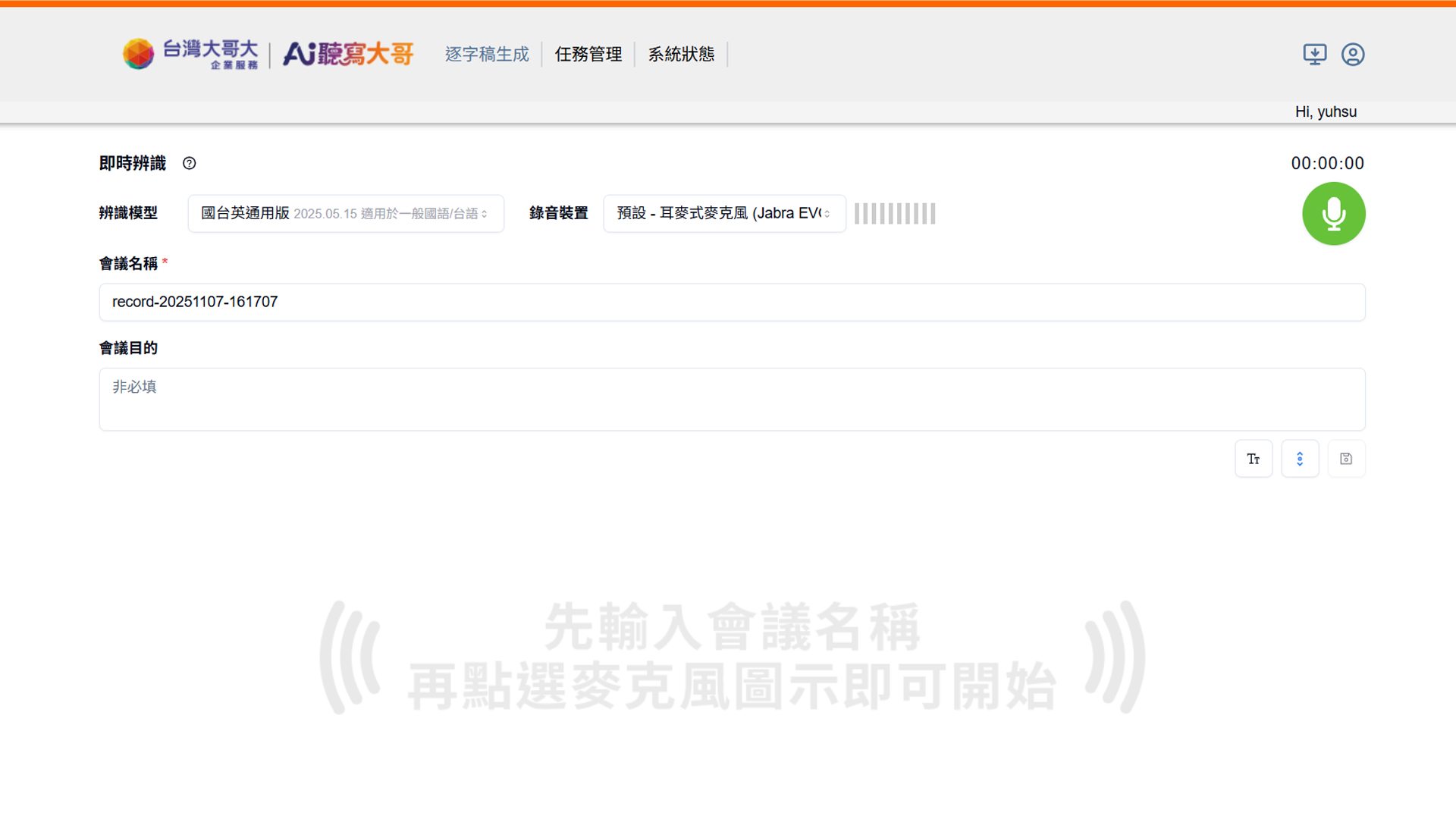Image resolution: width=1456 pixels, height=819 pixels.
Task: Click the monitor download icon in header
Action: click(x=1314, y=55)
